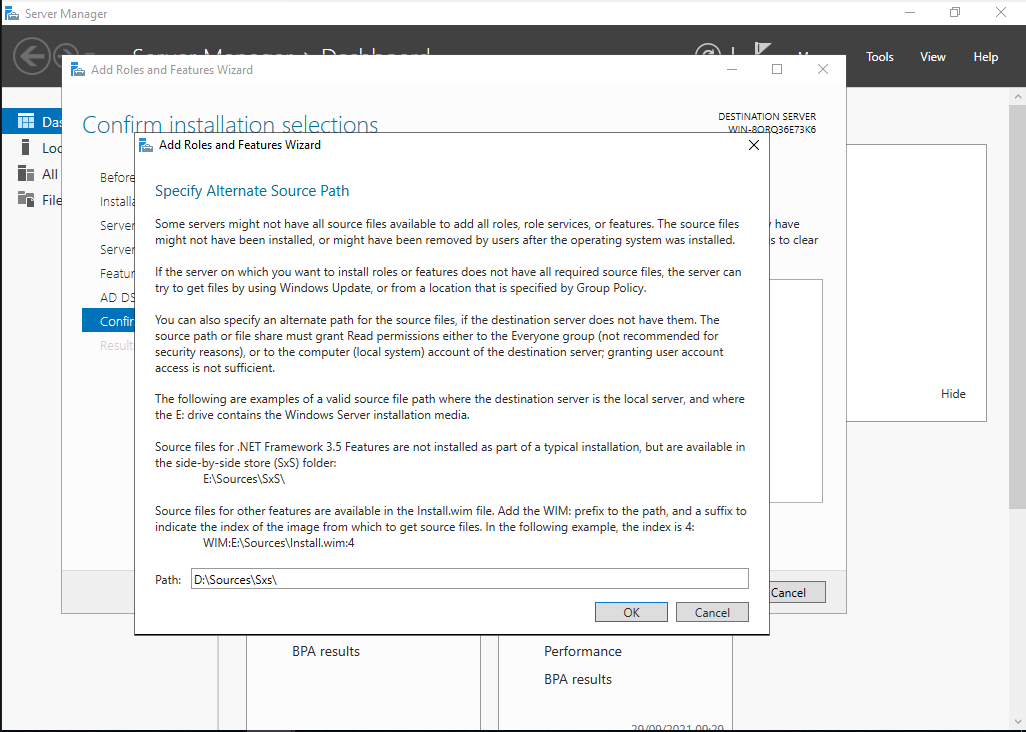Screen dimensions: 1026x732
Task: Click the Server Manager back arrow
Action: pyautogui.click(x=31, y=56)
